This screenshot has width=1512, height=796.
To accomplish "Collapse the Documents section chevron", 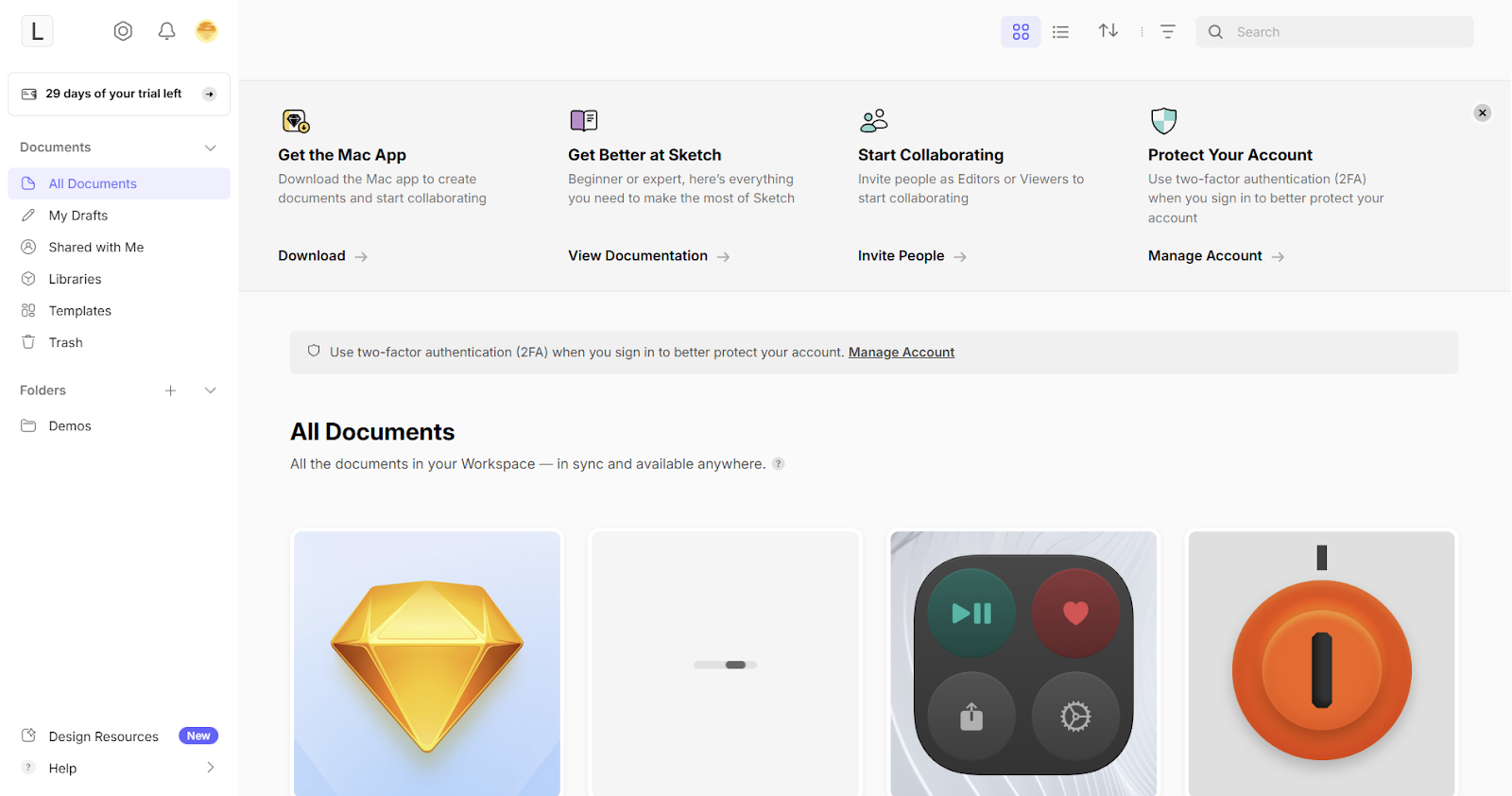I will 210,147.
